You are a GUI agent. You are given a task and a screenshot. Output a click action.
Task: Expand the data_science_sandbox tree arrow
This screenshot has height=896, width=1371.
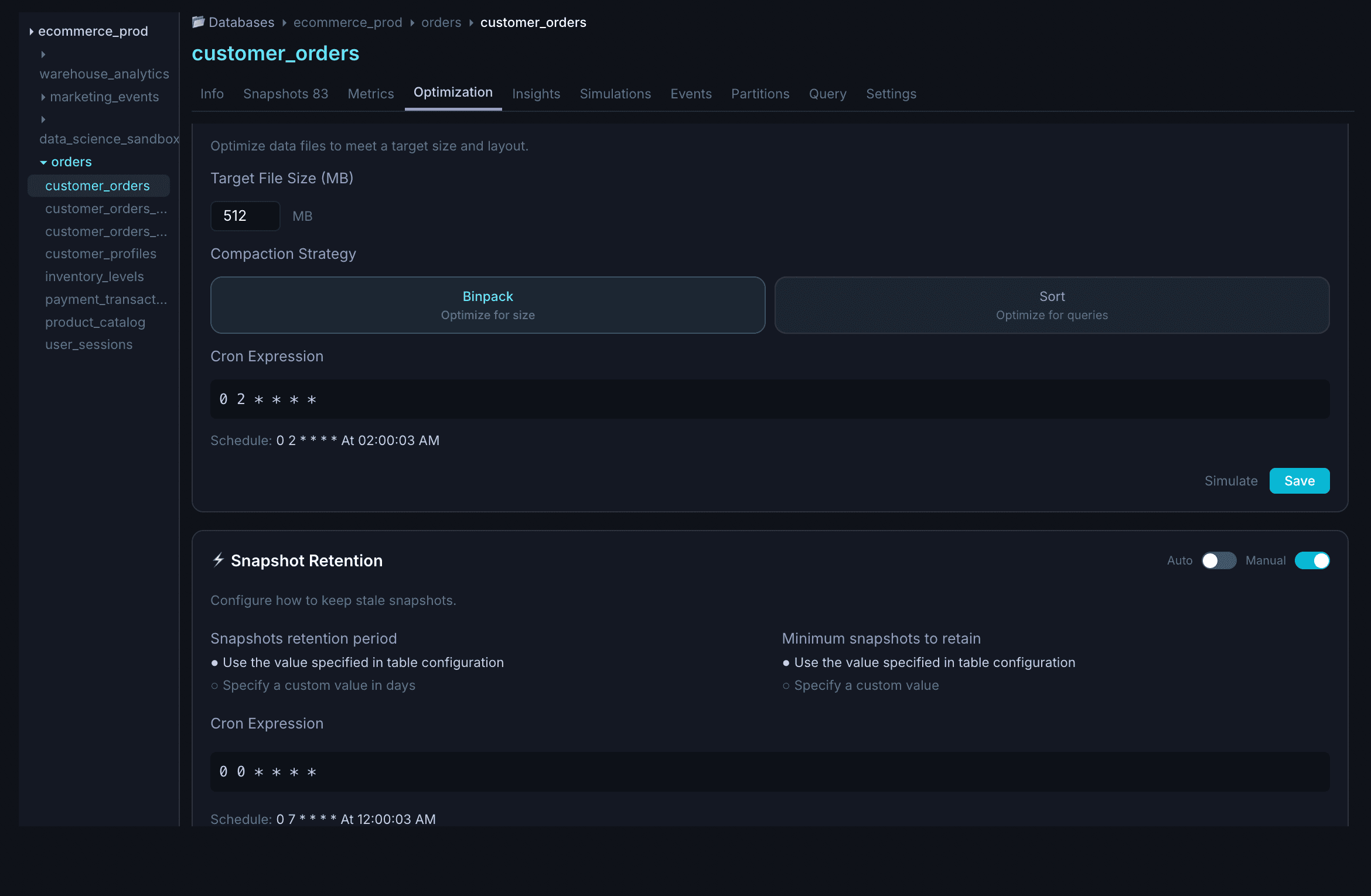43,119
